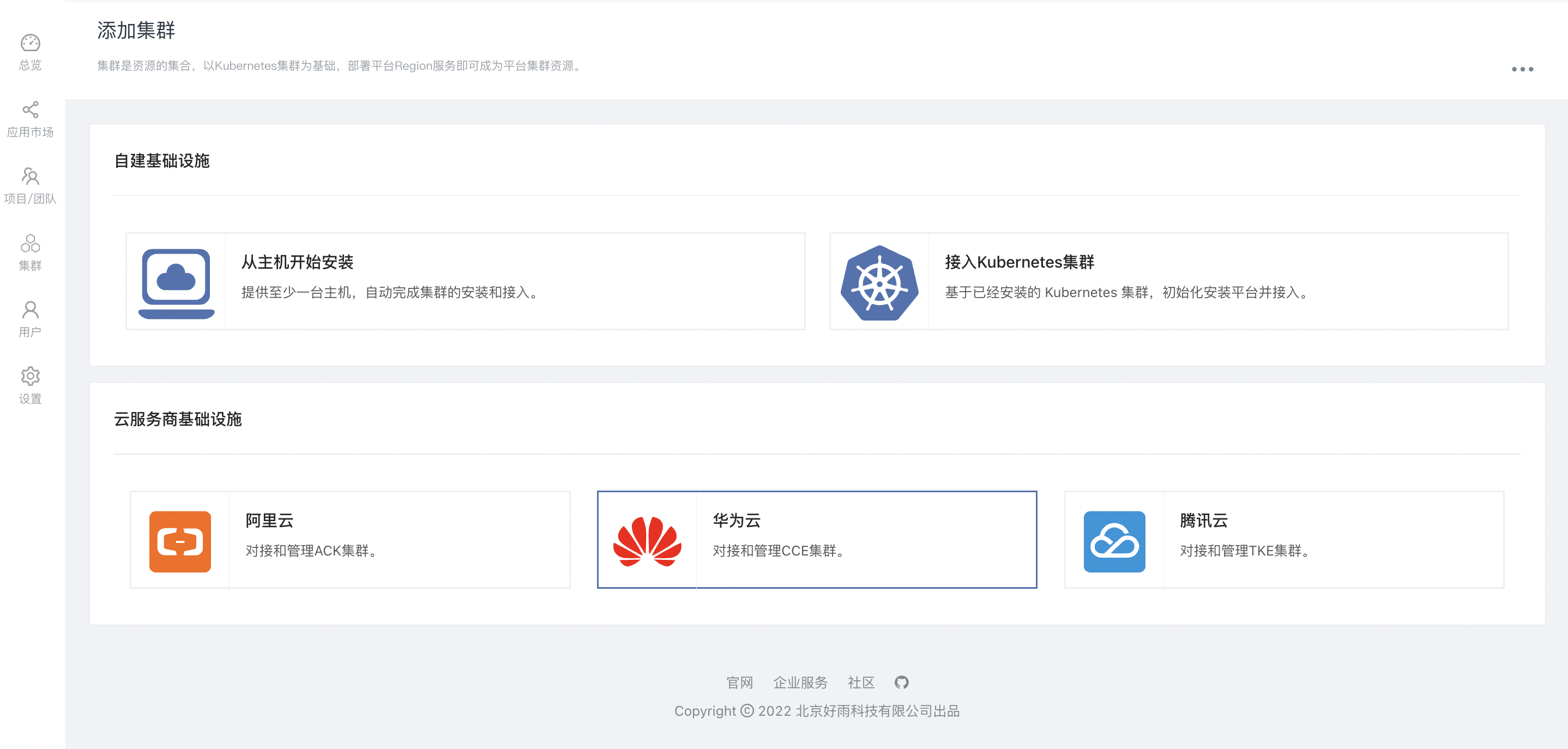Choose the 阿里云 provider title
1568x749 pixels.
(270, 521)
